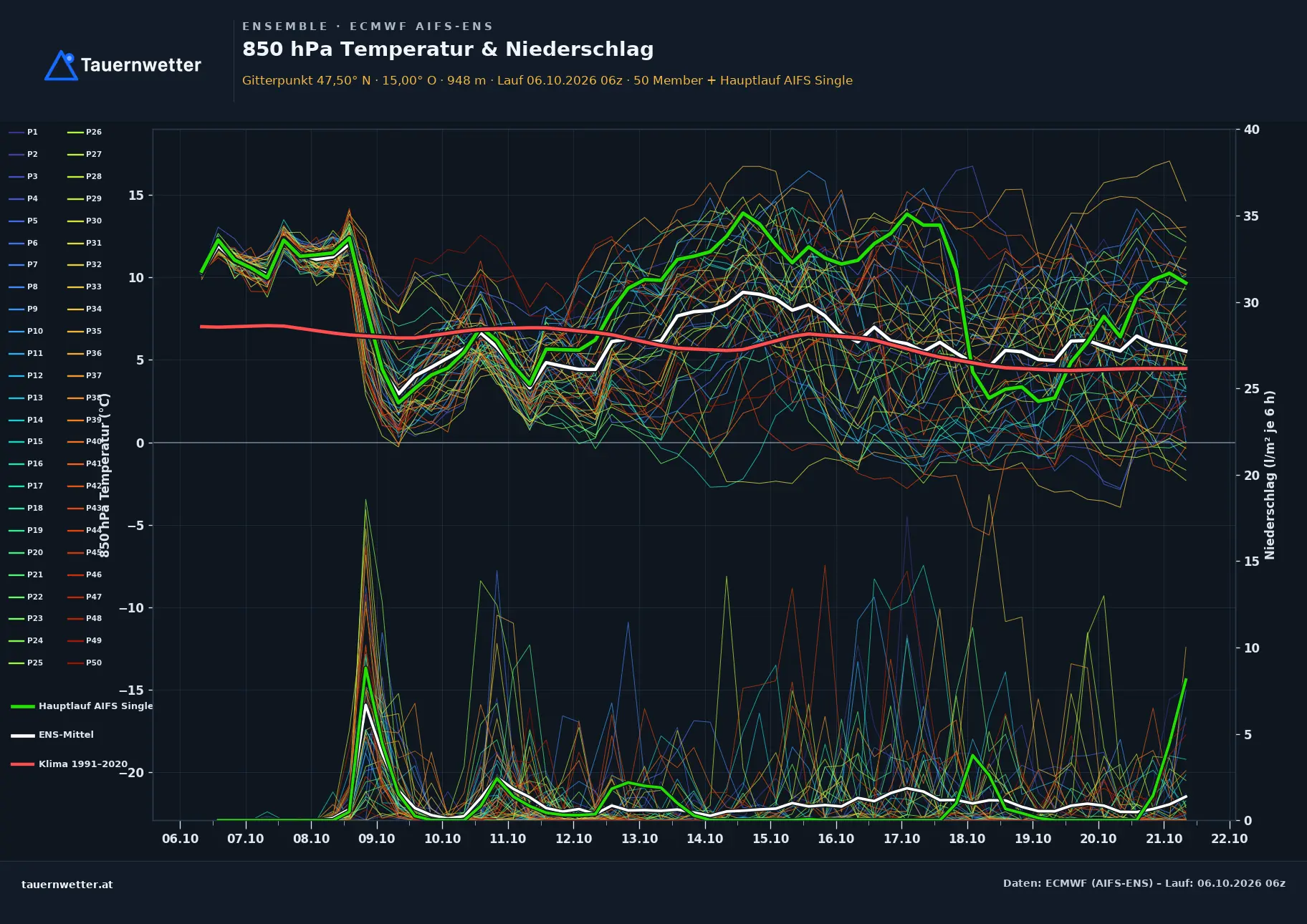Click the red Klima 1991–2020 legend swatch
1307x924 pixels.
pyautogui.click(x=23, y=764)
